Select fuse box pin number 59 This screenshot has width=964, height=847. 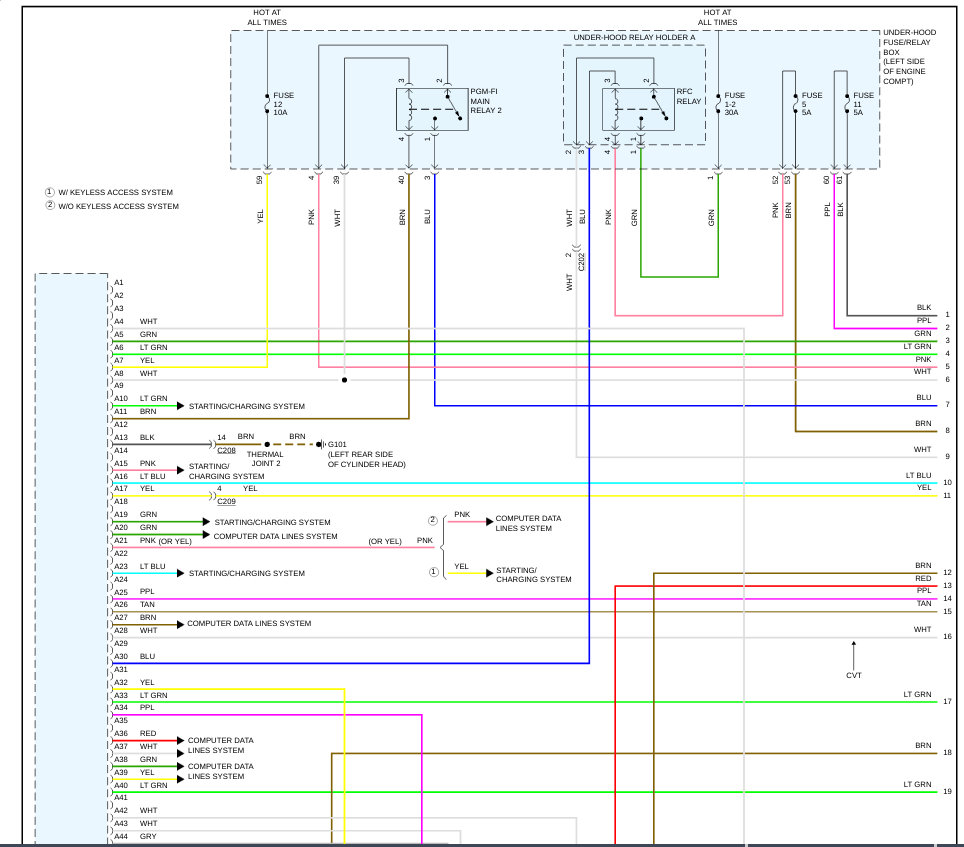click(x=259, y=180)
